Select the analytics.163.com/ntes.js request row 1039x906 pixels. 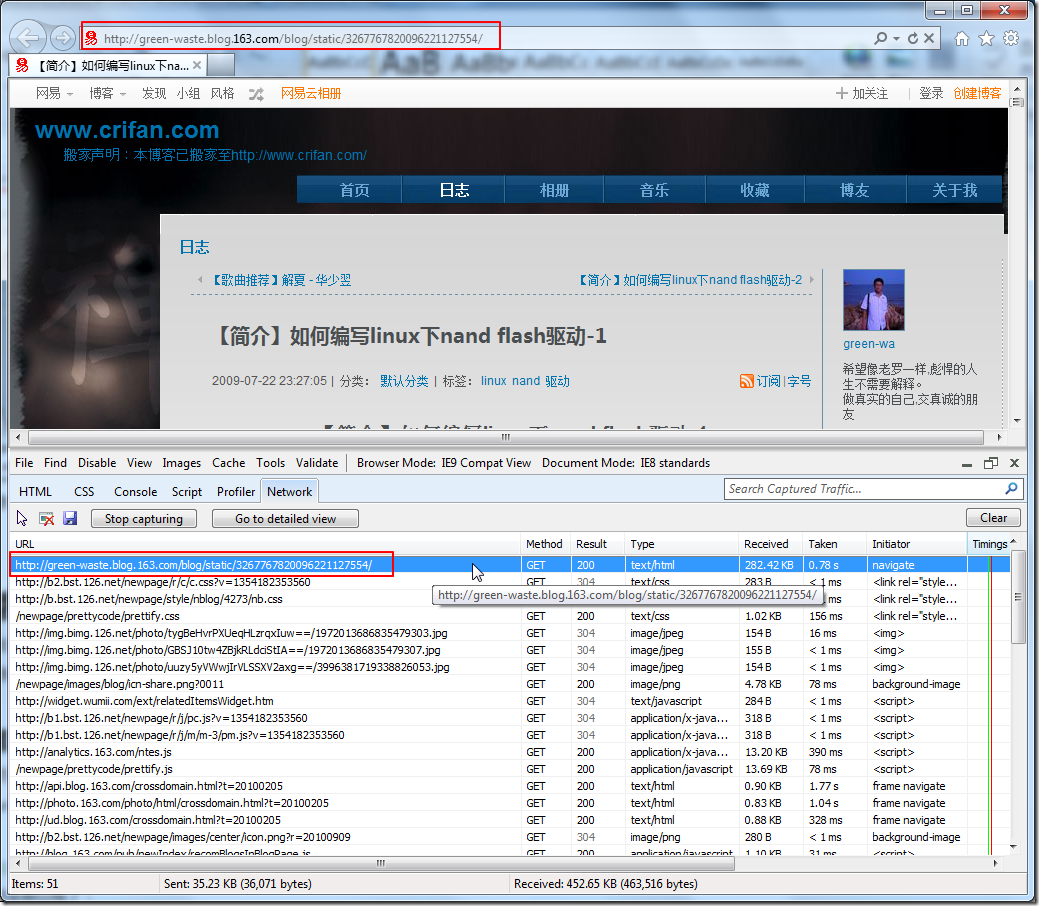tap(509, 752)
